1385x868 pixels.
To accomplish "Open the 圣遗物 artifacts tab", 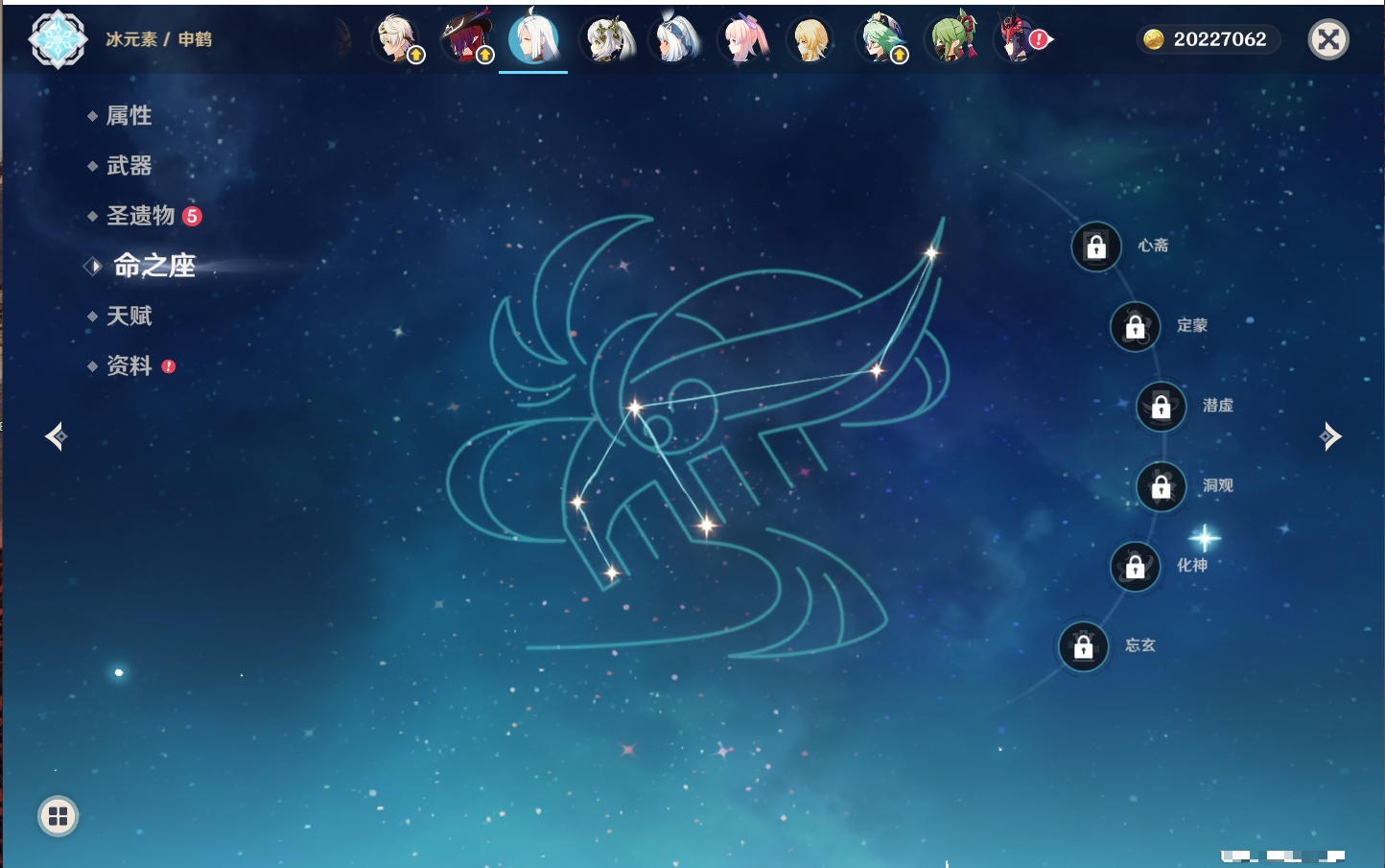I will pyautogui.click(x=140, y=216).
